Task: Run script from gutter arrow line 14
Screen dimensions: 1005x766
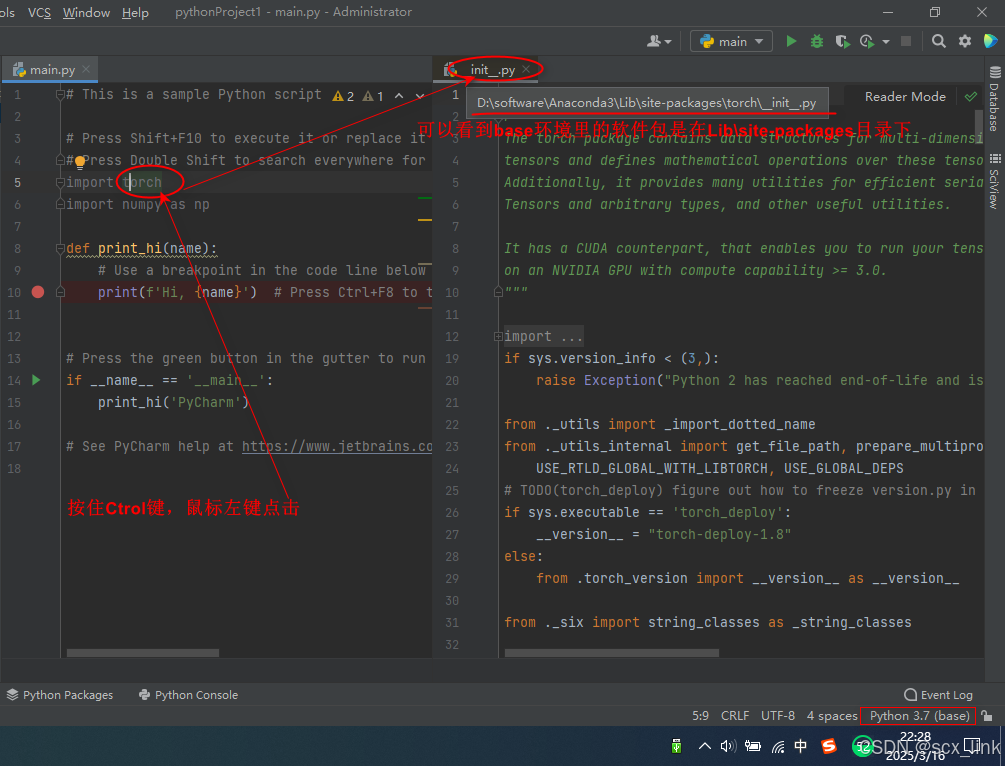Action: [36, 380]
